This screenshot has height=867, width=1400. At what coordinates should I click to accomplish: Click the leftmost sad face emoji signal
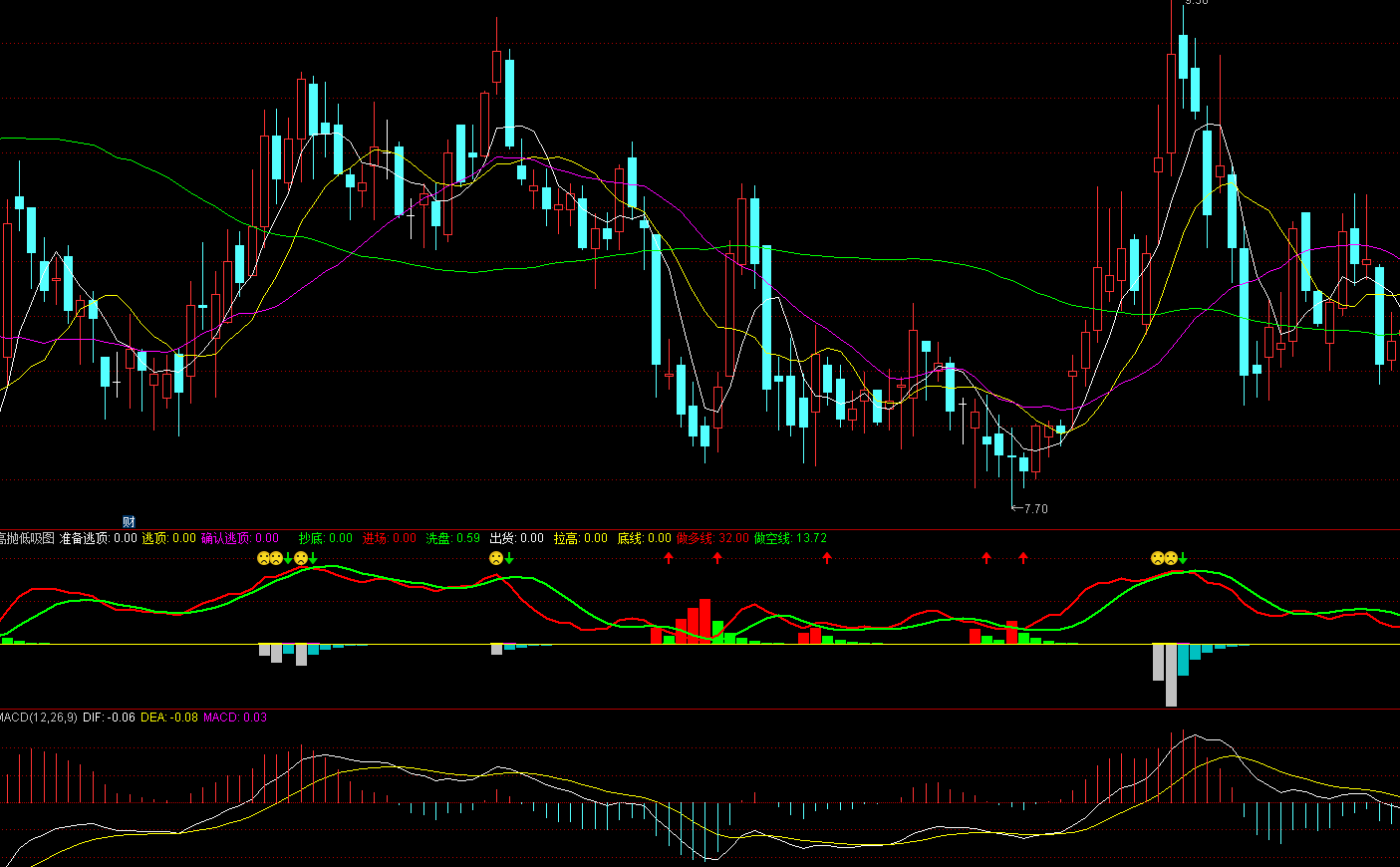(x=264, y=558)
